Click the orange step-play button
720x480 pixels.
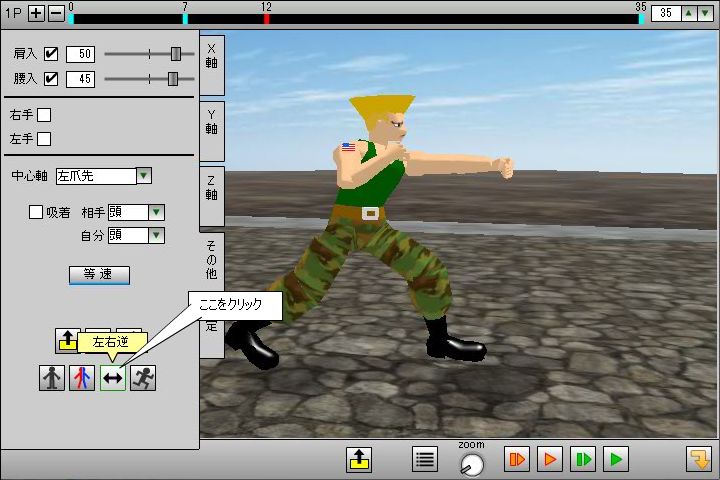tap(517, 459)
